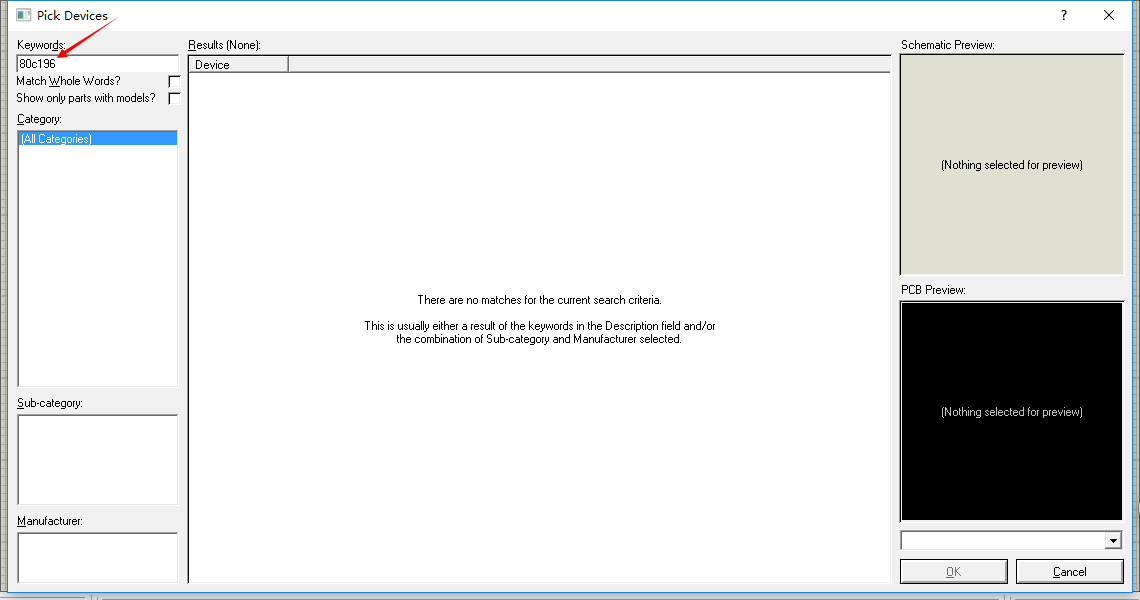Click the Keywords input field containing 80c196

97,64
